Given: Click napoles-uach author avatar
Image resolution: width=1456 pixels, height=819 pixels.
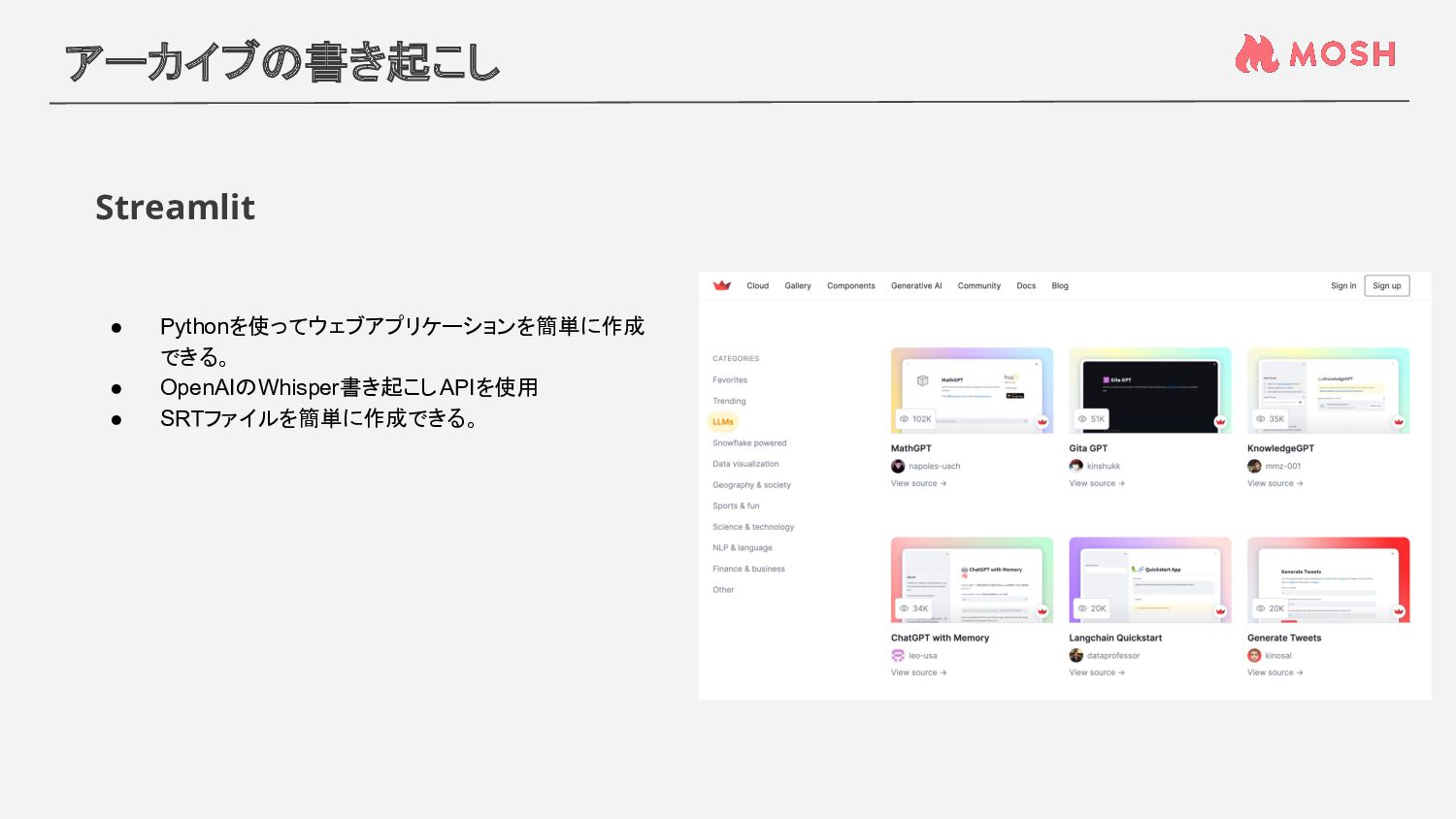Looking at the screenshot, I should click(898, 467).
